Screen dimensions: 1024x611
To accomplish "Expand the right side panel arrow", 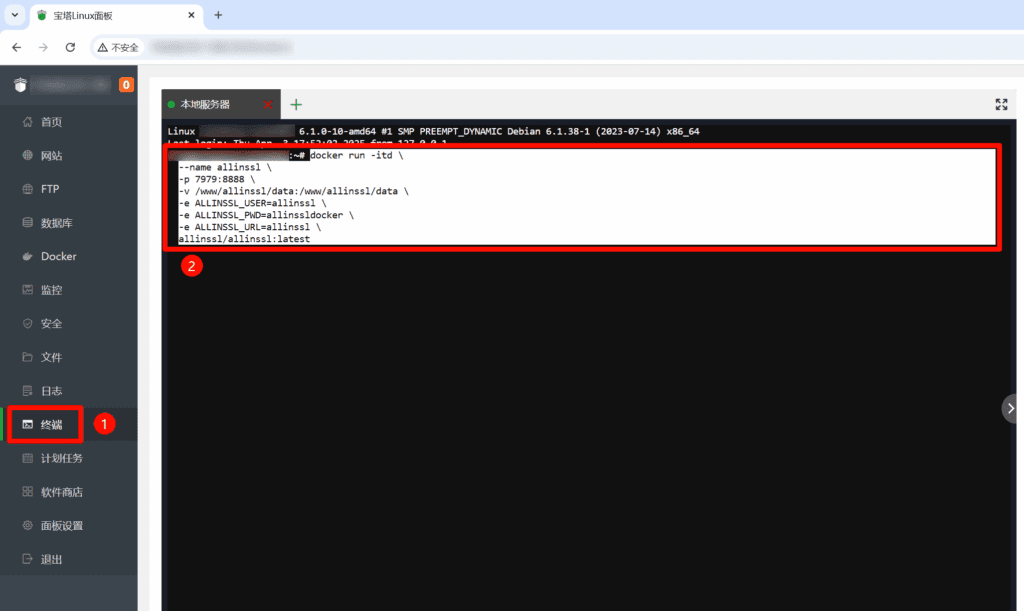I will point(1009,408).
